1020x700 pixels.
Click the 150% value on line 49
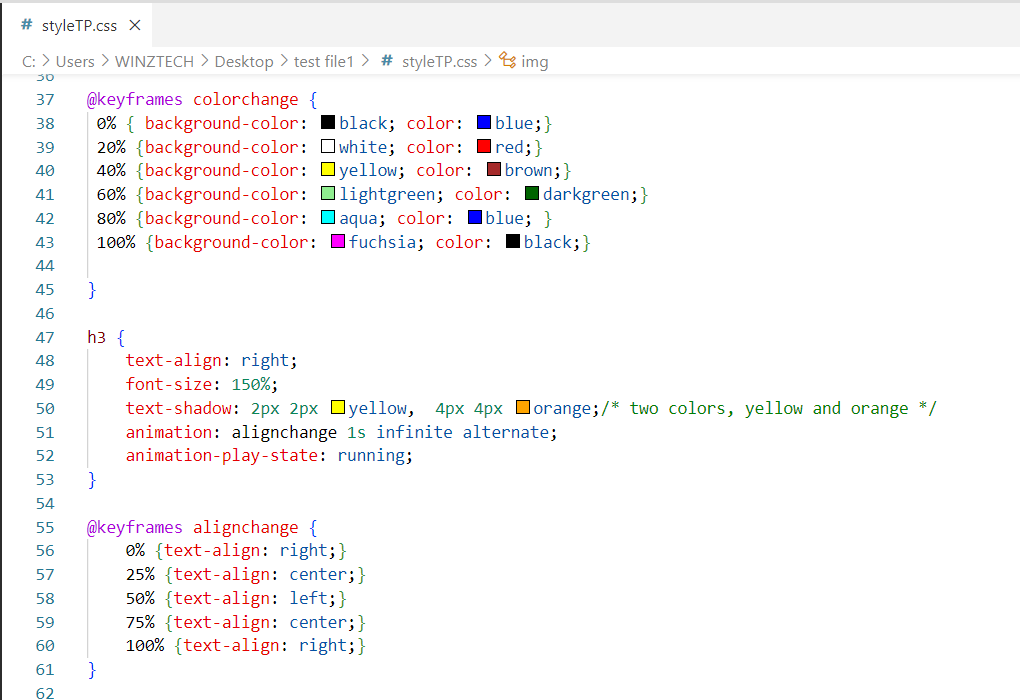click(x=250, y=384)
